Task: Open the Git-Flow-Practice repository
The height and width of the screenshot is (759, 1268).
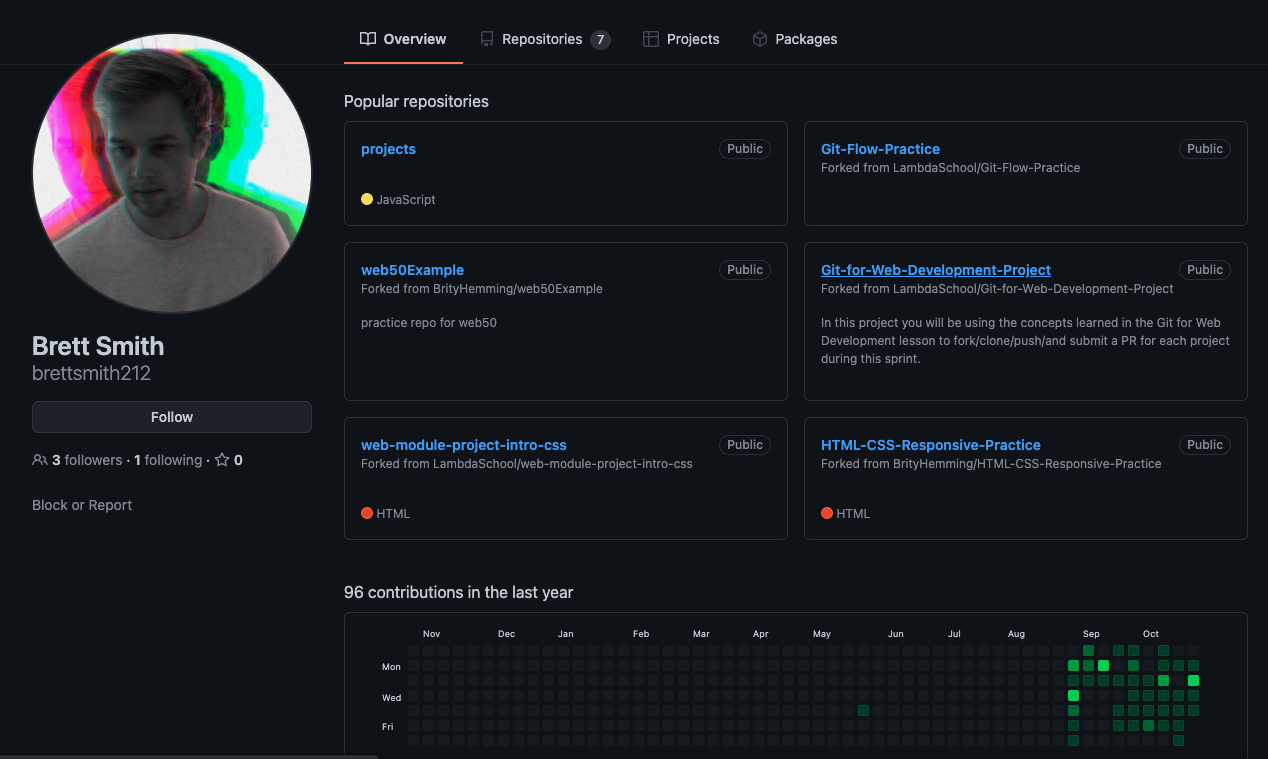Action: 880,149
